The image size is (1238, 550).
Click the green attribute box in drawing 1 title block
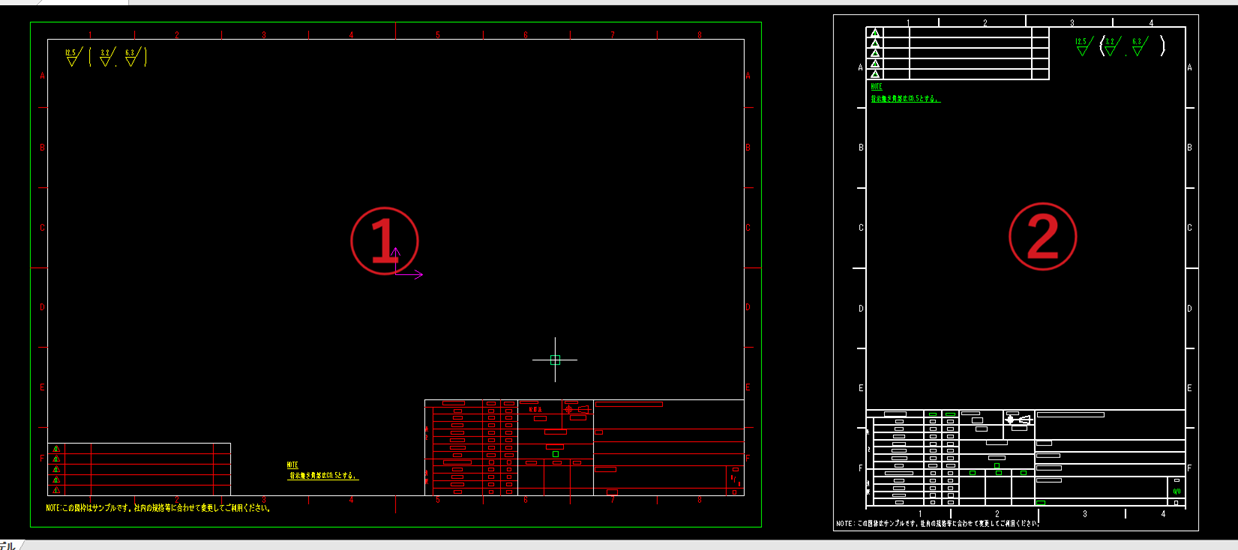click(x=556, y=454)
